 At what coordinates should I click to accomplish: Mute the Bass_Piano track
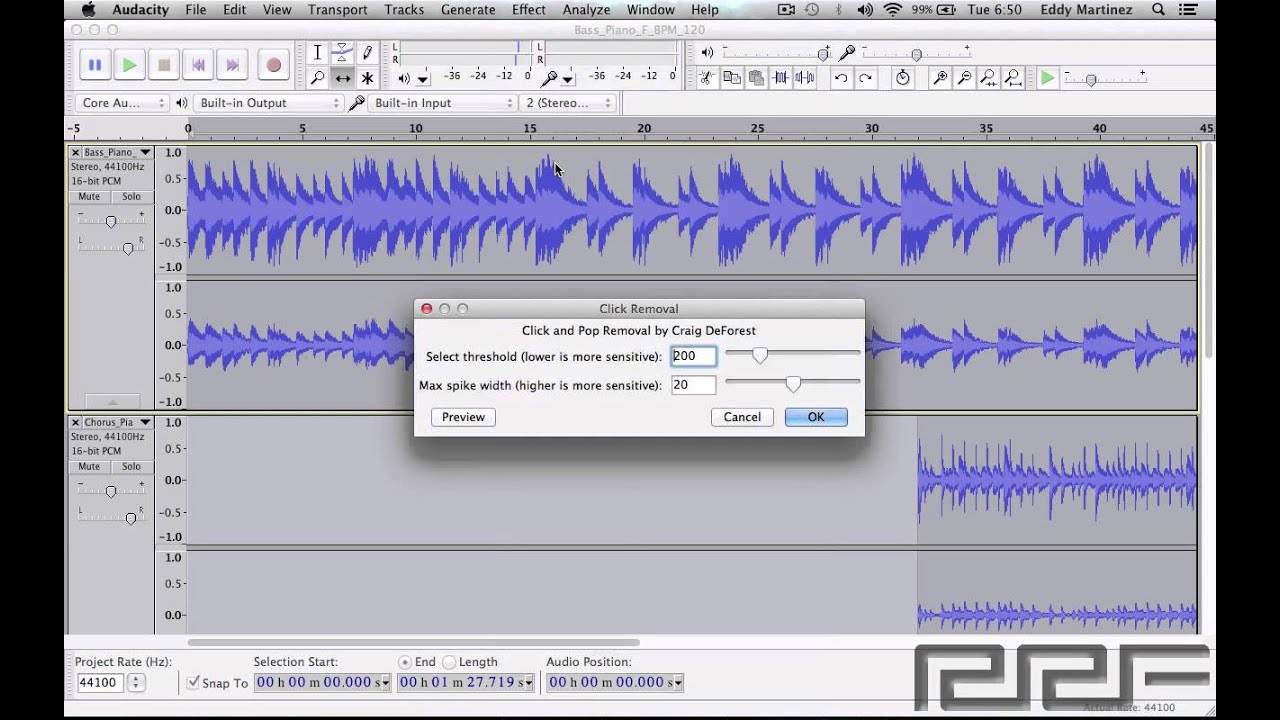[89, 197]
